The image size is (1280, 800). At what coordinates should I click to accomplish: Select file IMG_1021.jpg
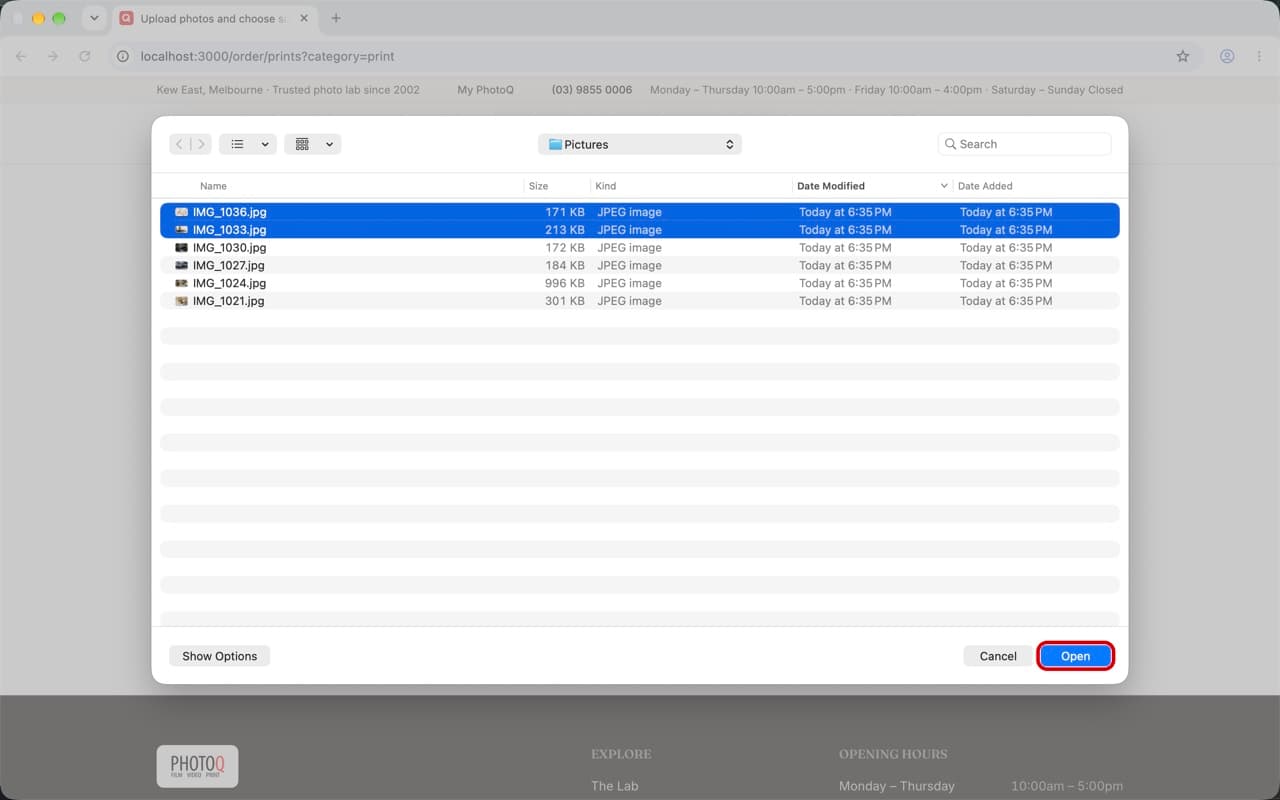640,301
